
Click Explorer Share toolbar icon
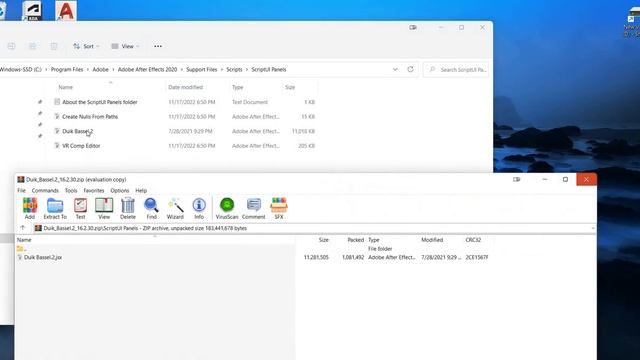click(33, 47)
